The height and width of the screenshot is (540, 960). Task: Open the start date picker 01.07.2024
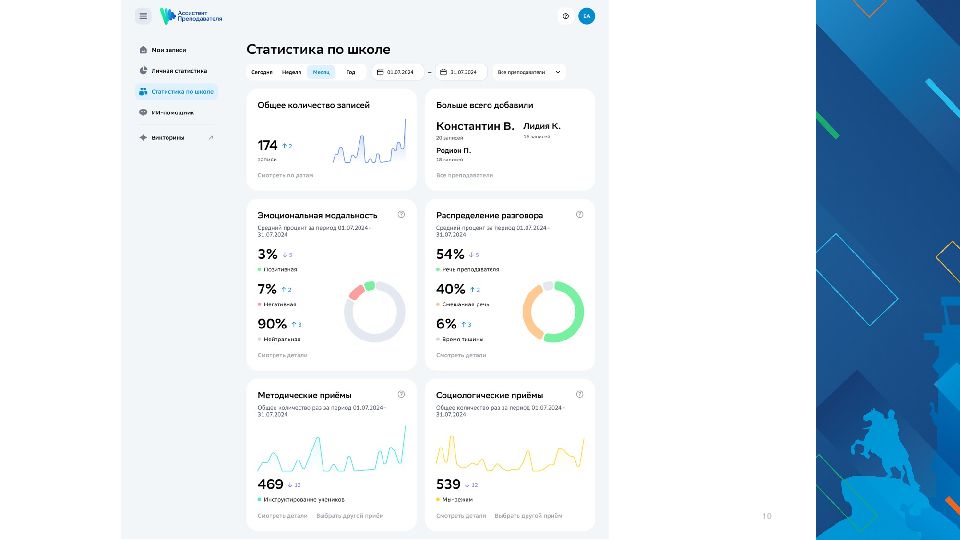point(396,72)
